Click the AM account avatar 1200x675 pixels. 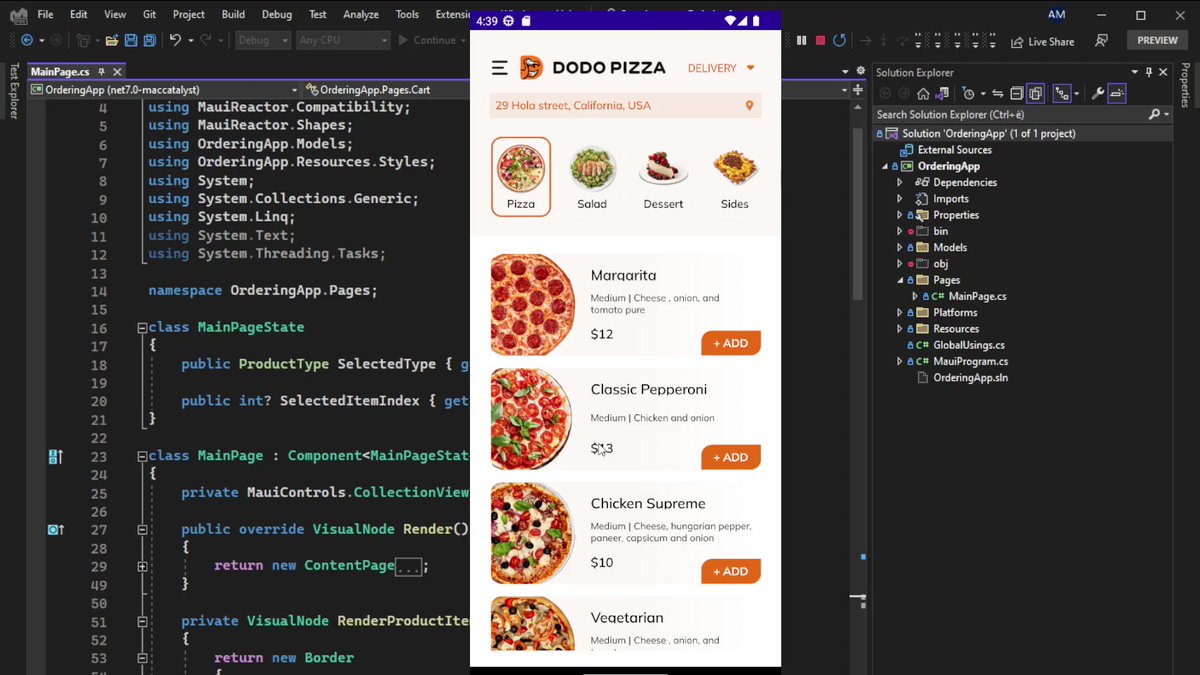tap(1057, 14)
